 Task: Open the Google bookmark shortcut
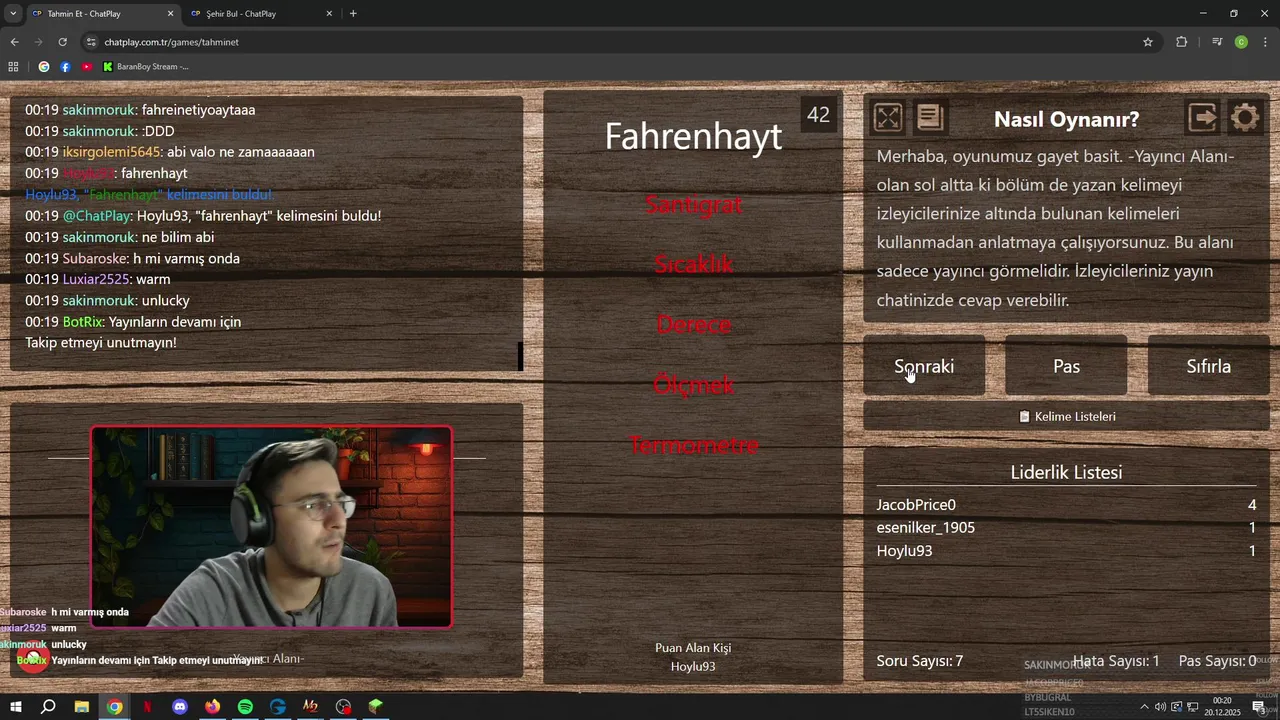click(x=44, y=67)
